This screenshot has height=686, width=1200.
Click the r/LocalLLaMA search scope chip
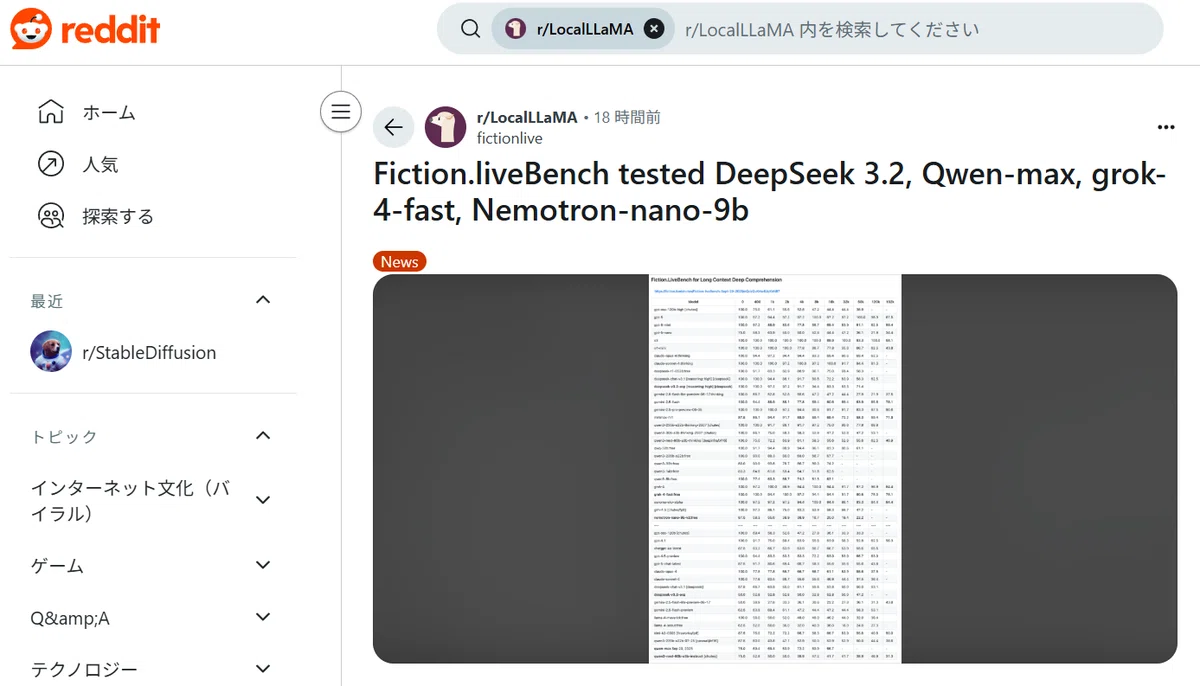click(581, 29)
